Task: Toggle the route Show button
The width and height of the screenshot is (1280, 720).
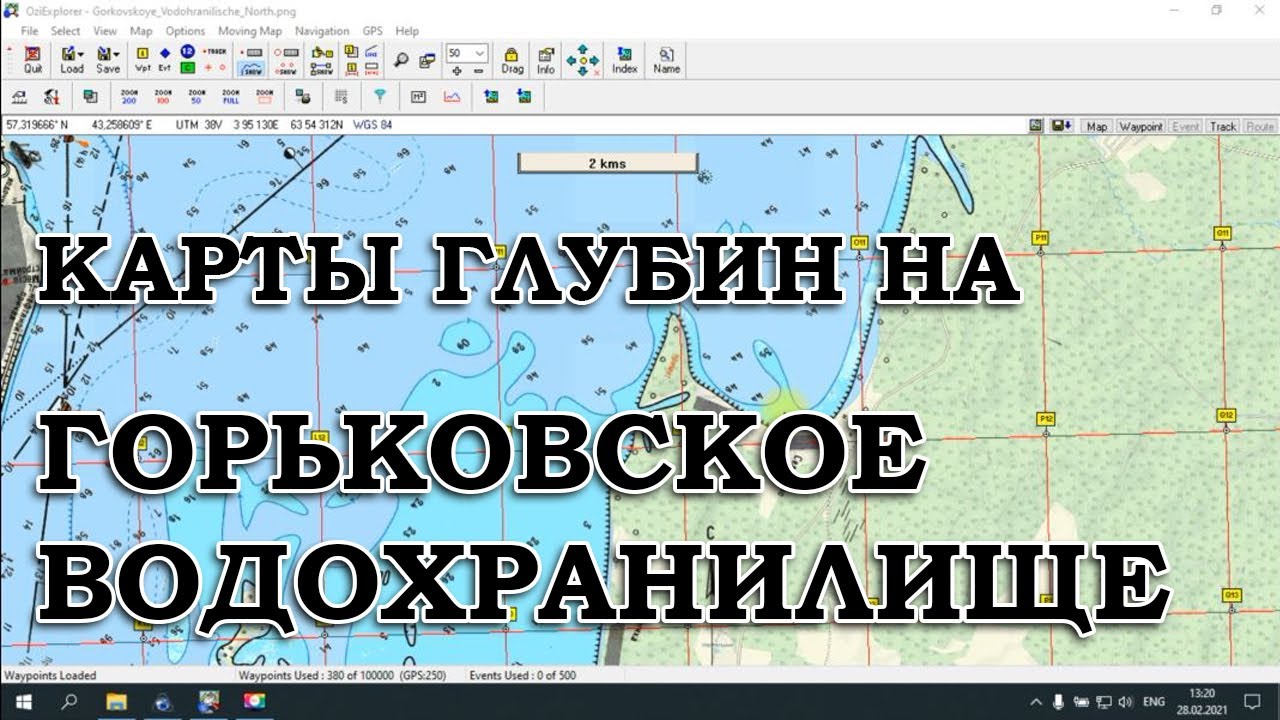Action: pyautogui.click(x=288, y=69)
